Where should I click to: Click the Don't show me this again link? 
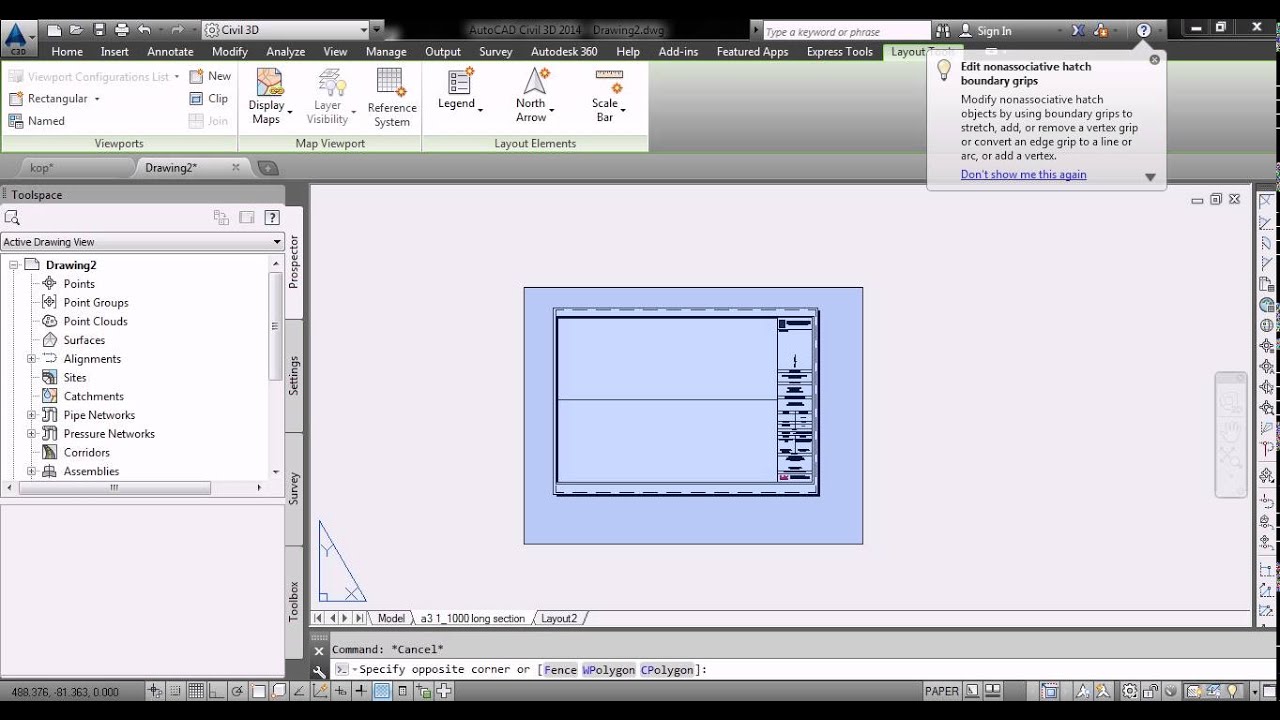1023,174
